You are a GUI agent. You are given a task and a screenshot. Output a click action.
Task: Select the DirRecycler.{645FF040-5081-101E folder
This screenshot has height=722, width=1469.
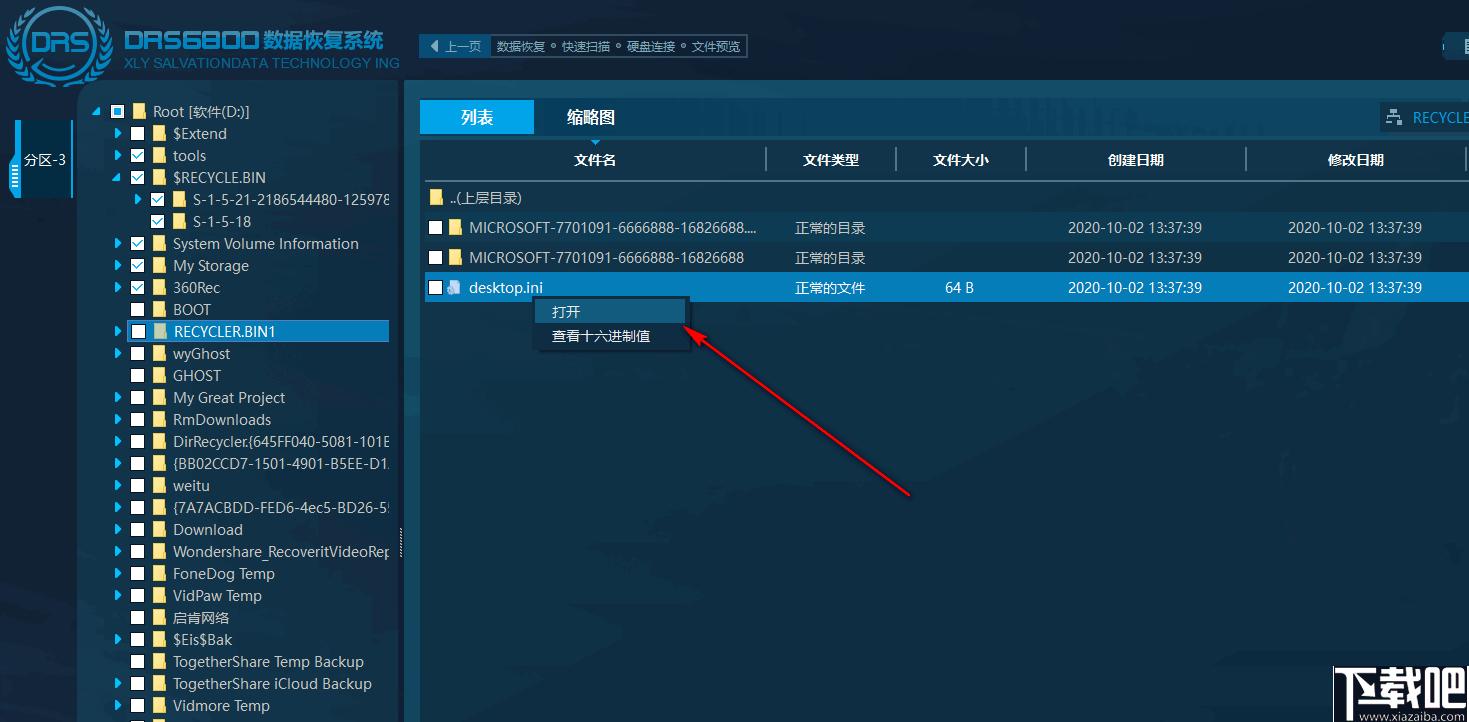pos(281,442)
